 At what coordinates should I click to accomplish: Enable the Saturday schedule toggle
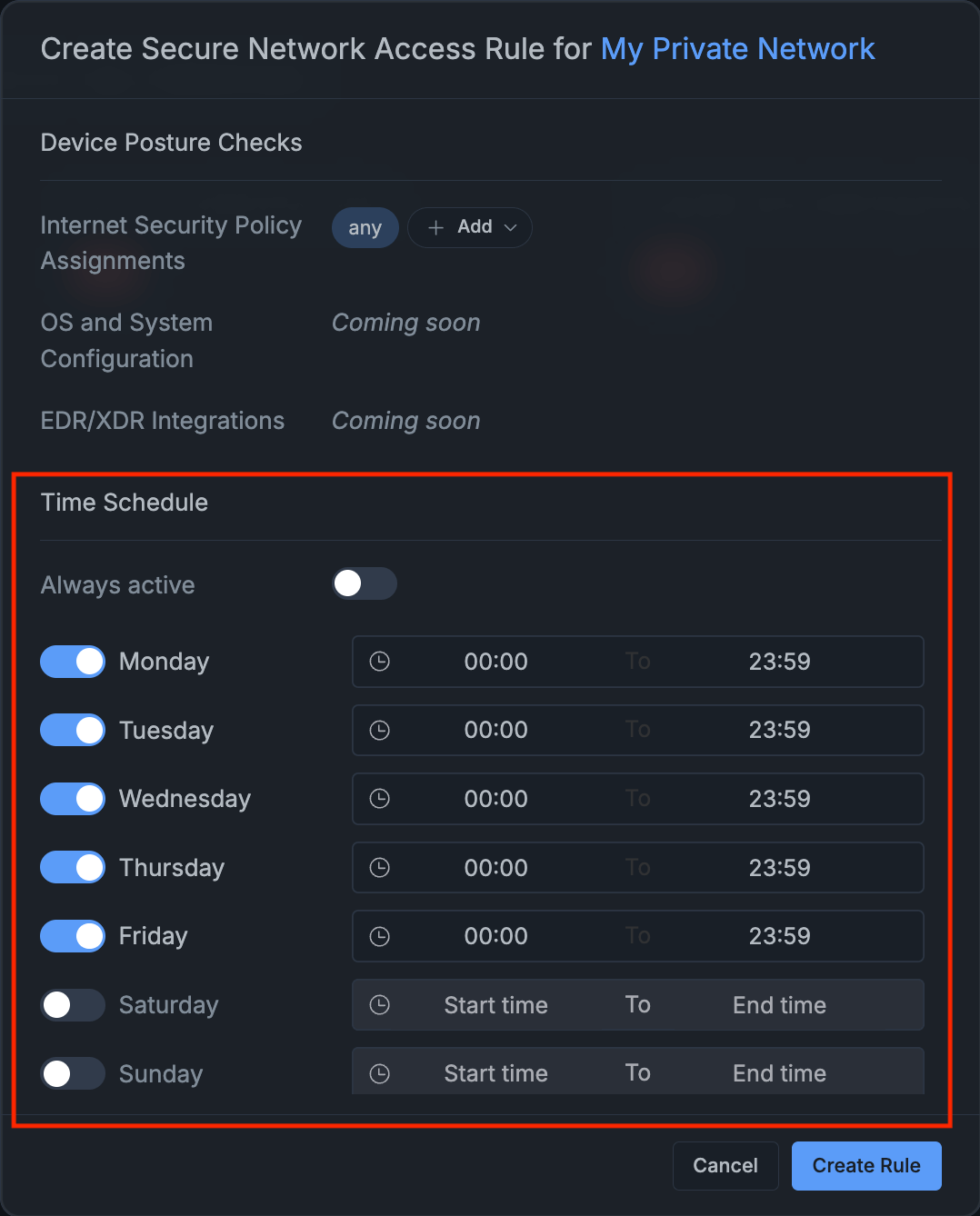point(72,1005)
